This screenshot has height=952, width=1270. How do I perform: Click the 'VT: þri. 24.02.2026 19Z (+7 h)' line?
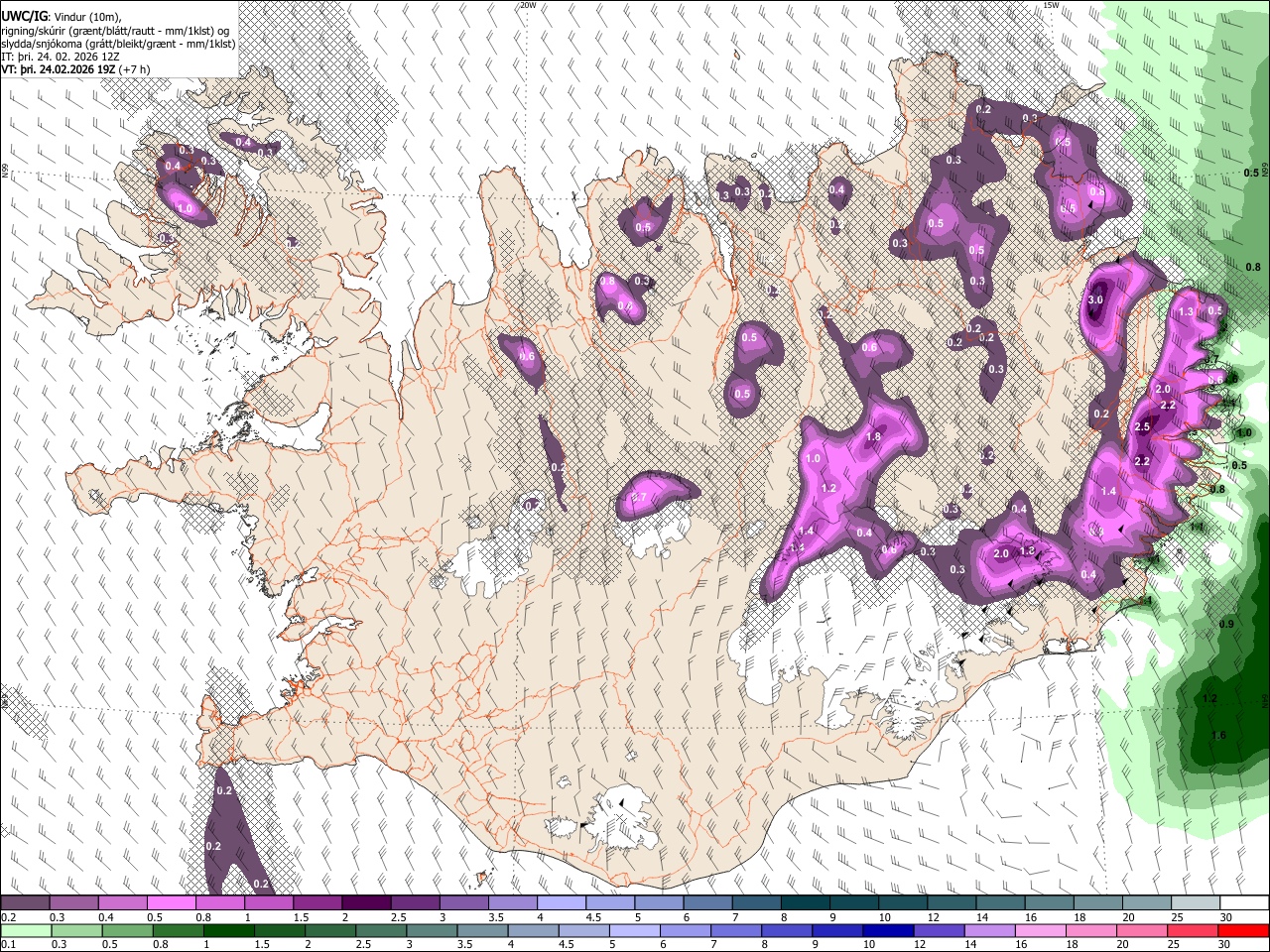point(76,69)
